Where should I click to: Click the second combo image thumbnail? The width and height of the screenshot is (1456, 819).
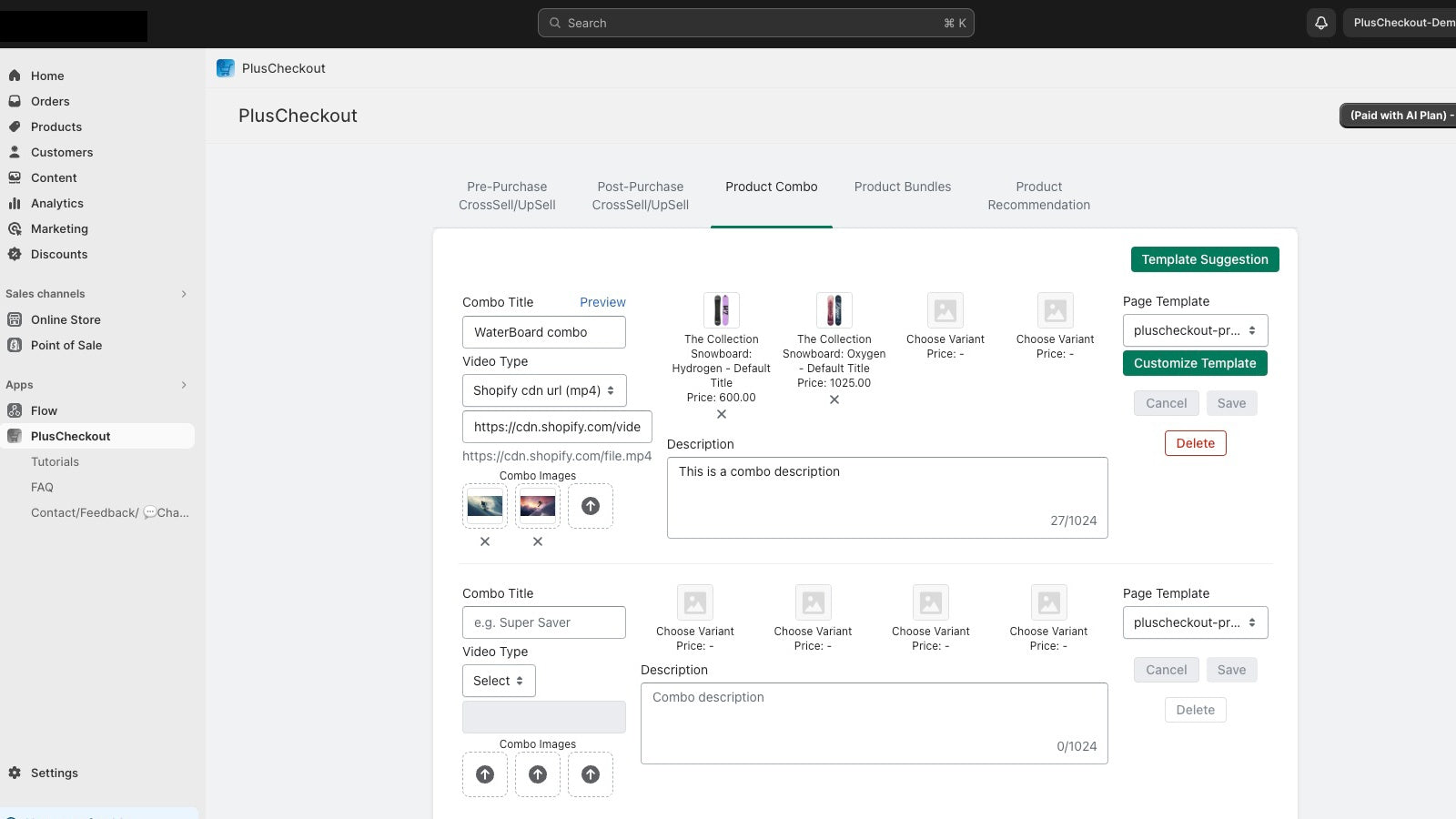[x=538, y=506]
